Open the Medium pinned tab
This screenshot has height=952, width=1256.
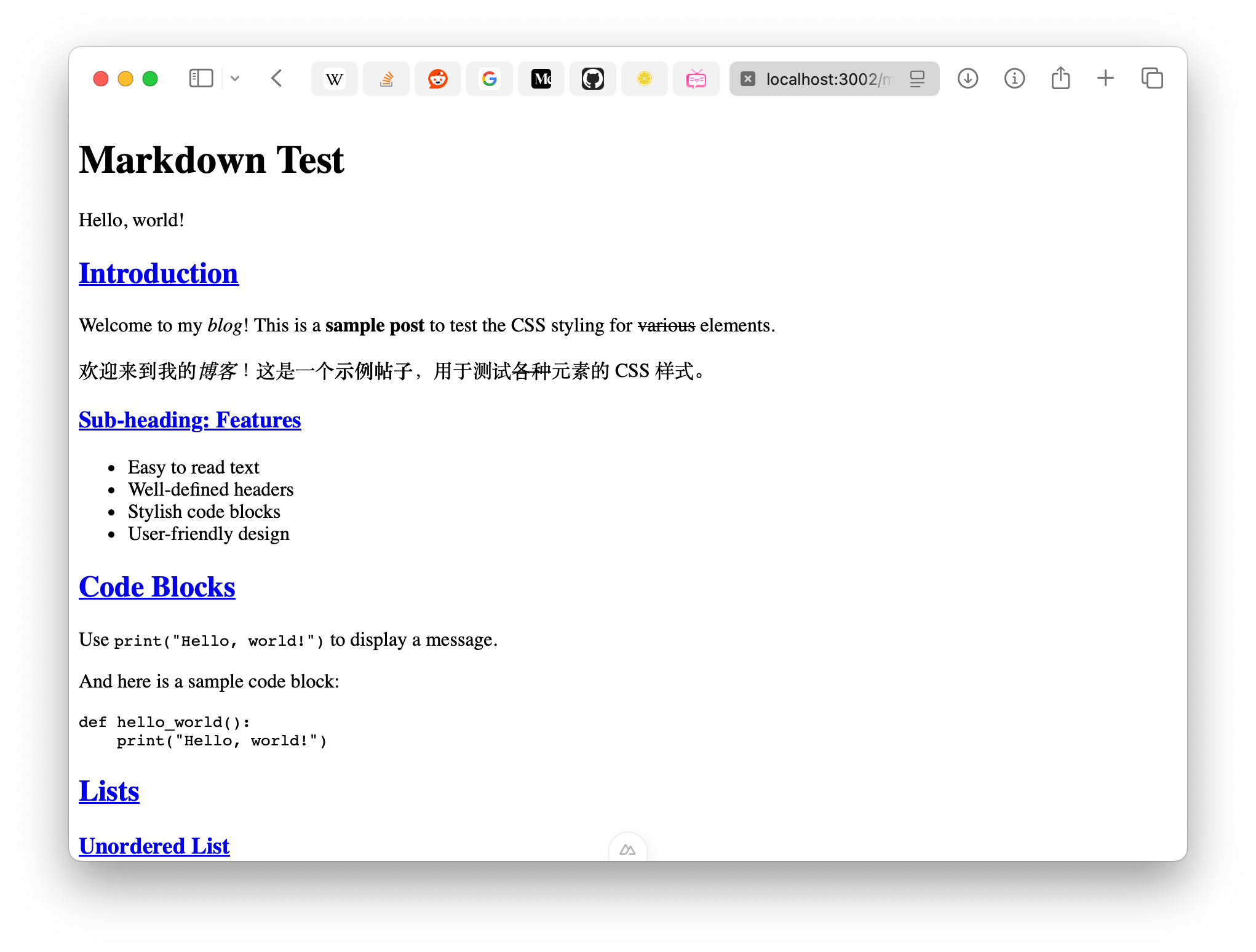541,79
